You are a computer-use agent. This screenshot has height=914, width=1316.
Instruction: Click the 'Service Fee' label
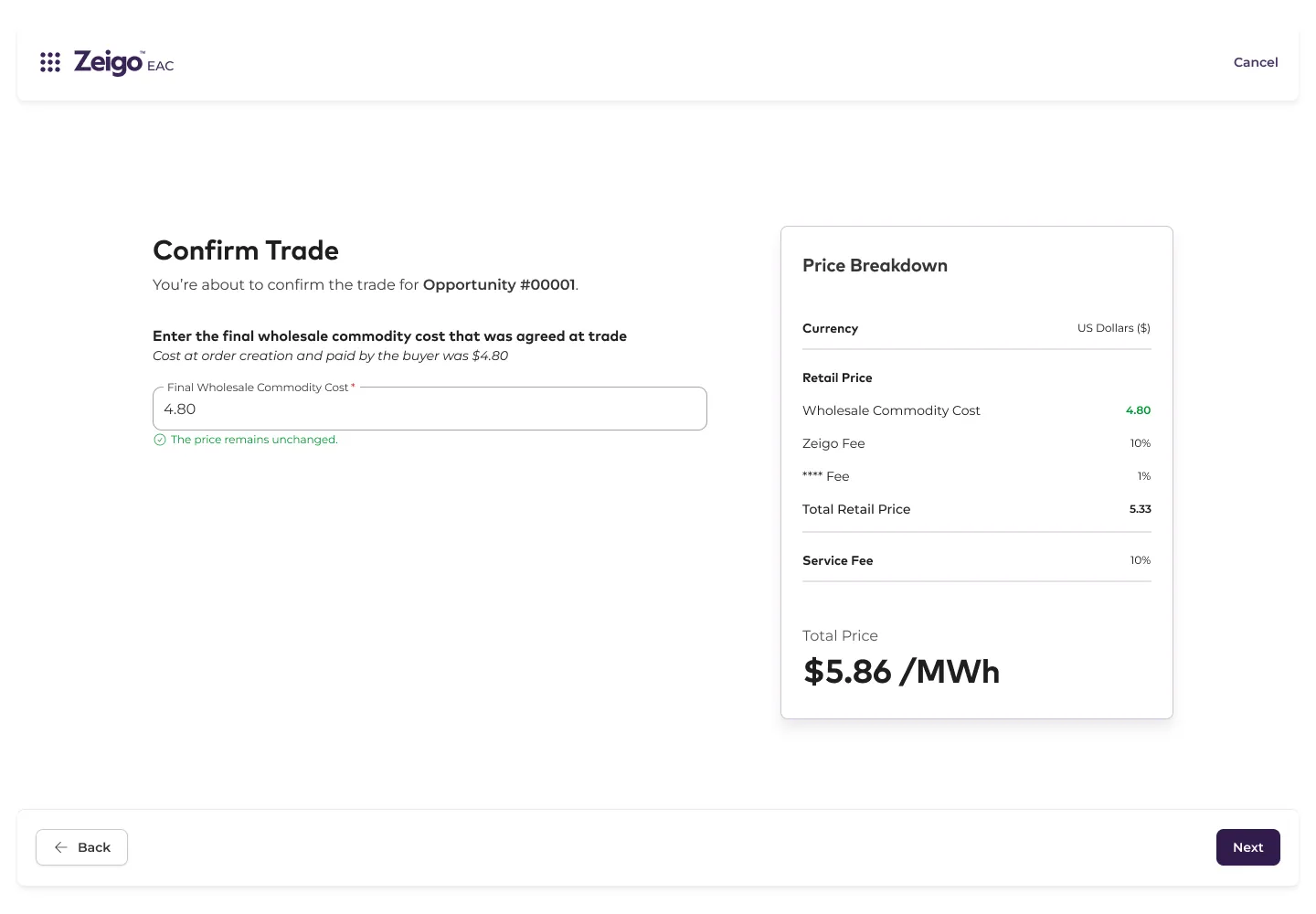[837, 560]
